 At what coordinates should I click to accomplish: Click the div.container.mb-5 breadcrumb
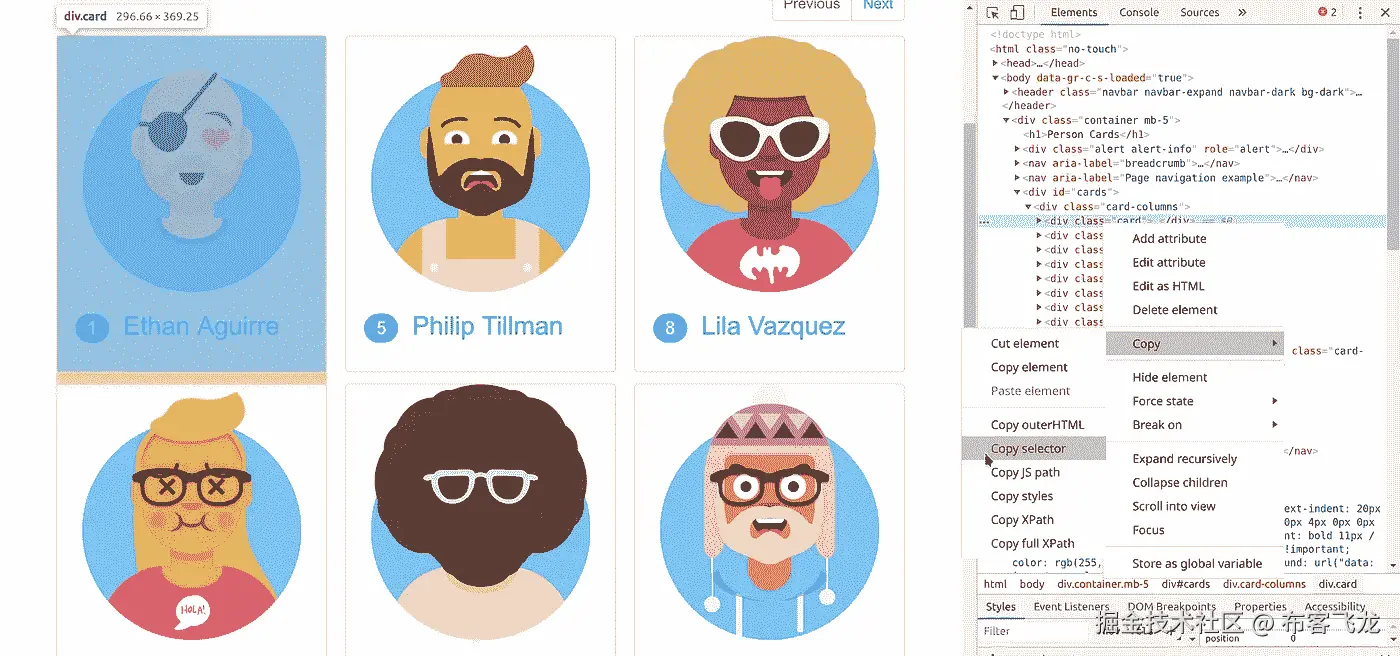click(1102, 584)
